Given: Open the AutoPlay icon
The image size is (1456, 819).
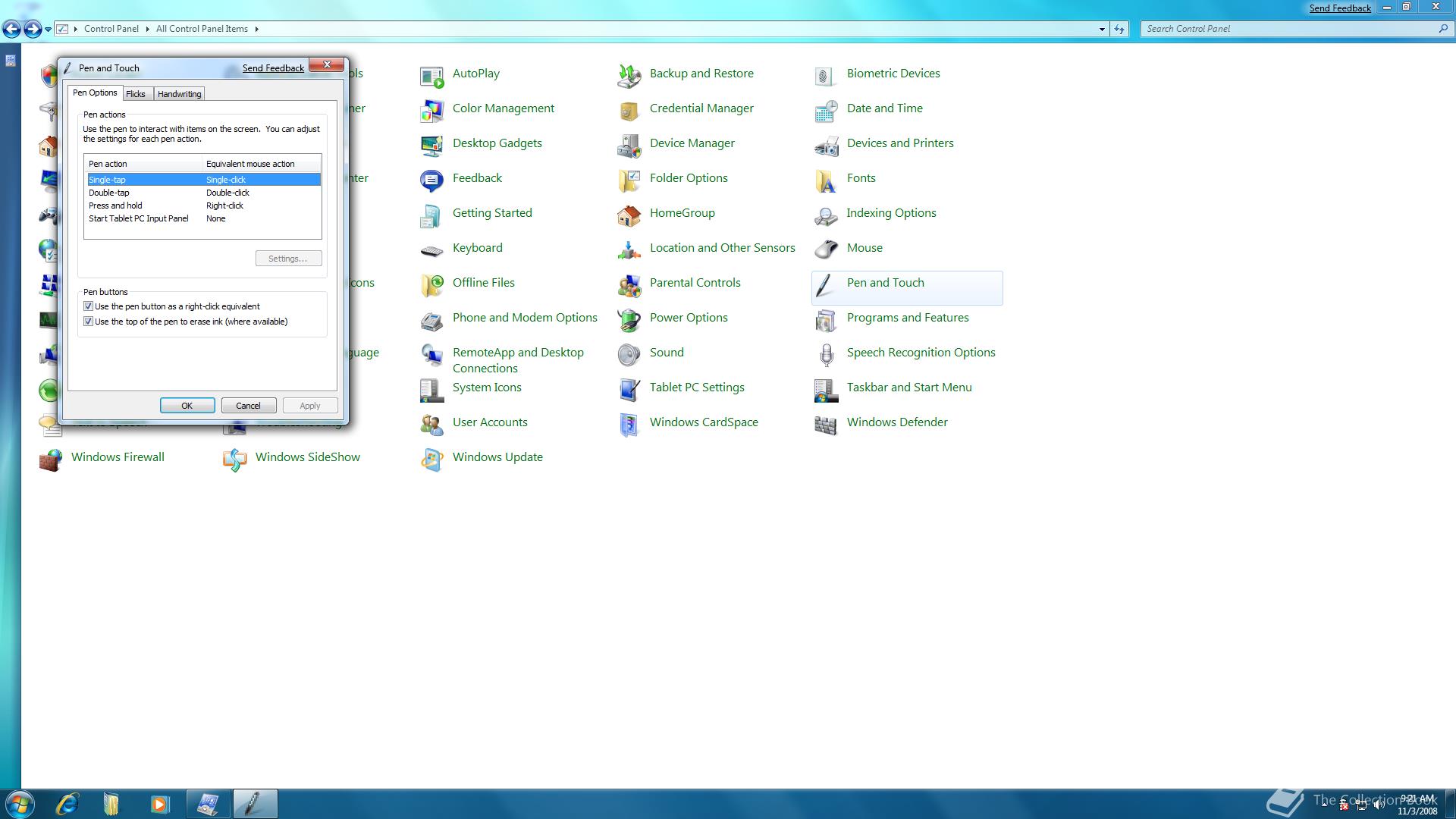Looking at the screenshot, I should [431, 77].
